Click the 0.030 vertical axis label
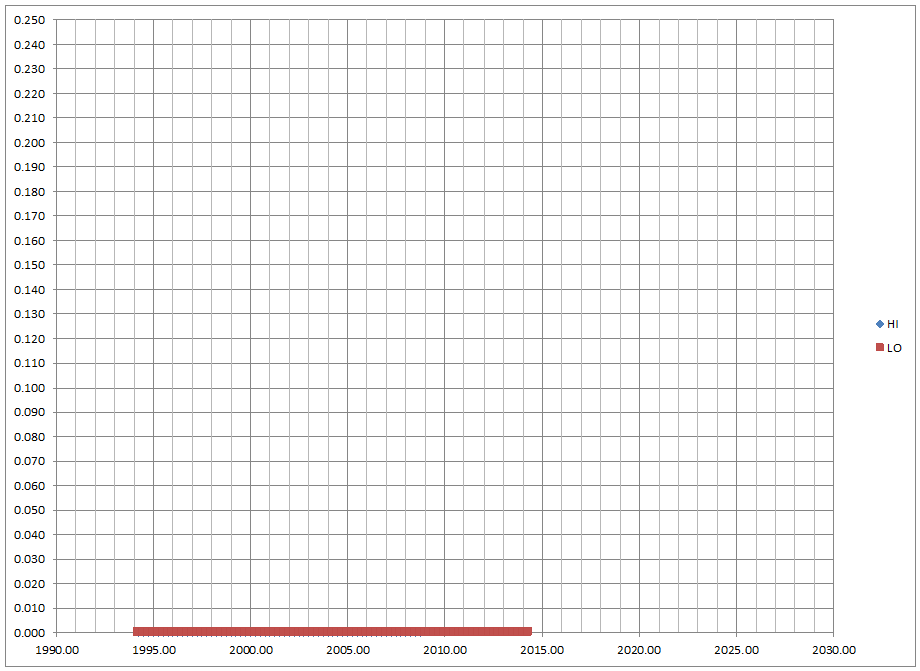 [29, 560]
